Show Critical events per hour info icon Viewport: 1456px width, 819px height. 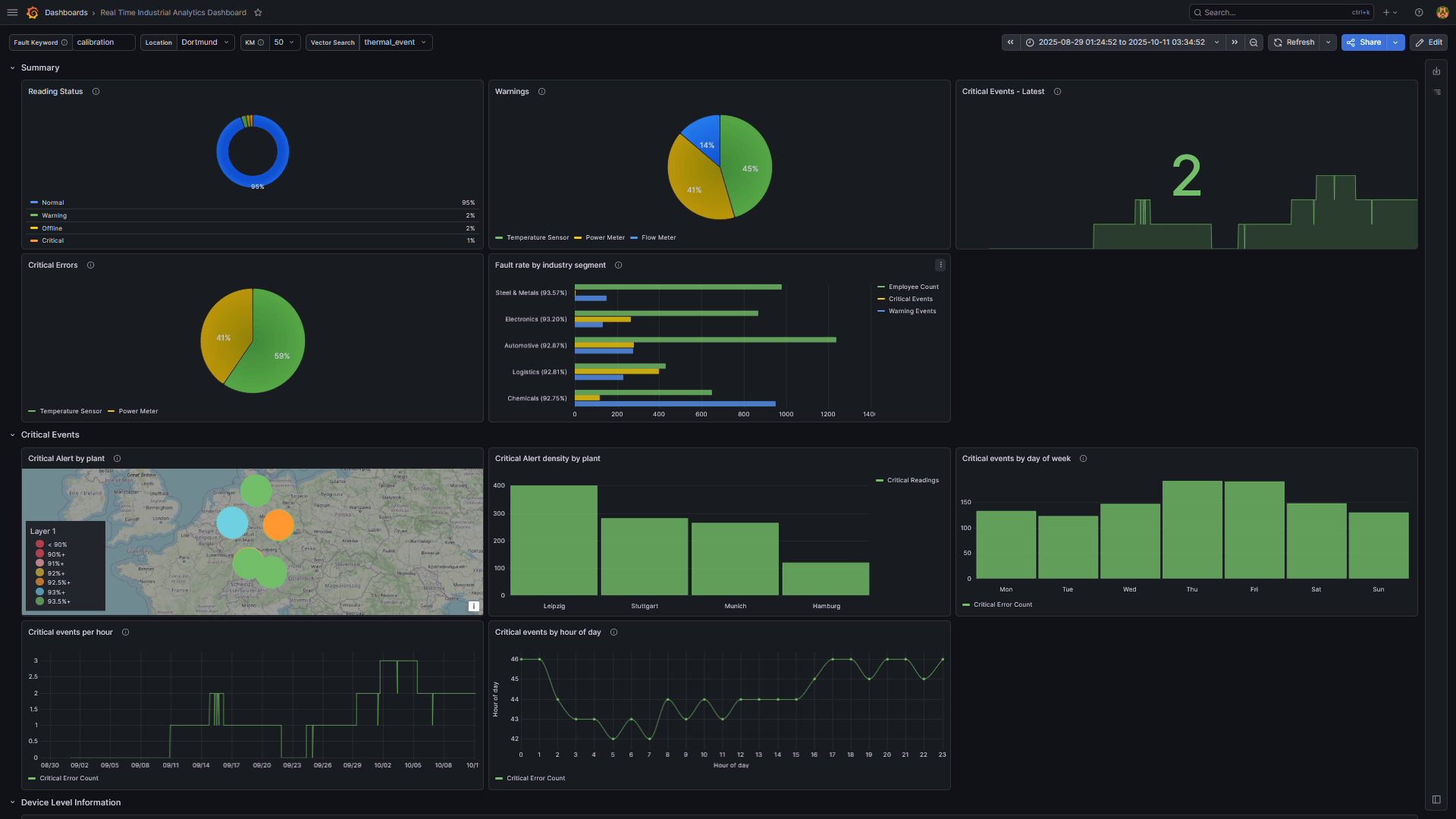(125, 632)
